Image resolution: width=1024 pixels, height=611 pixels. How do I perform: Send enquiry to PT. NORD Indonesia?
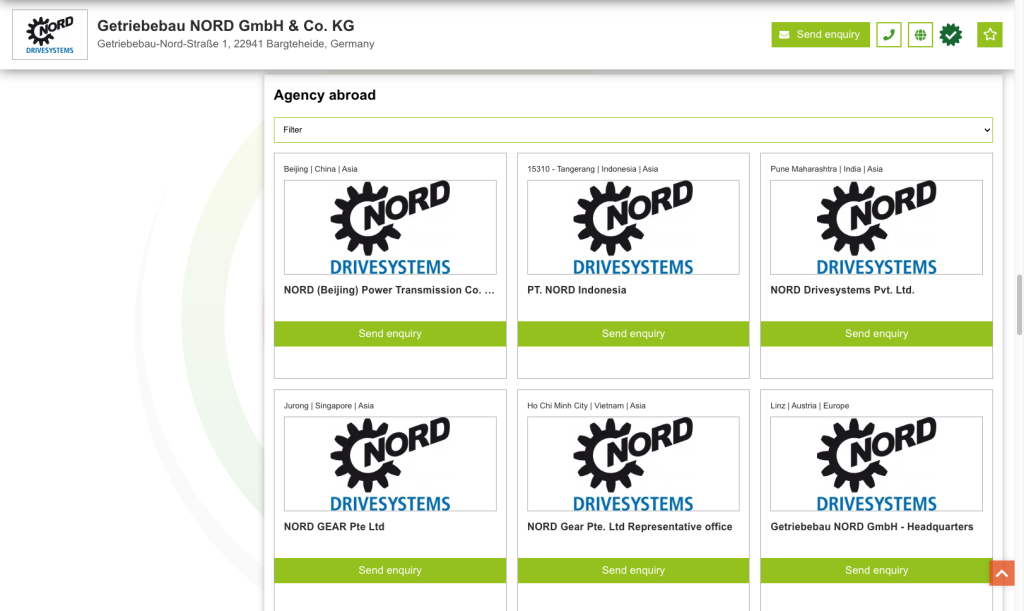point(633,334)
